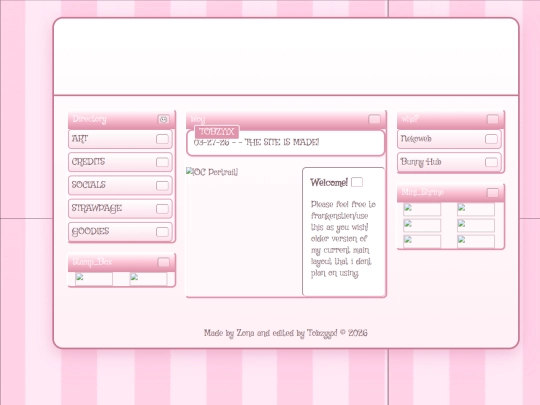Screen dimensions: 540x405
Task: Visit the STRAWPAGE link
Action: [120, 208]
